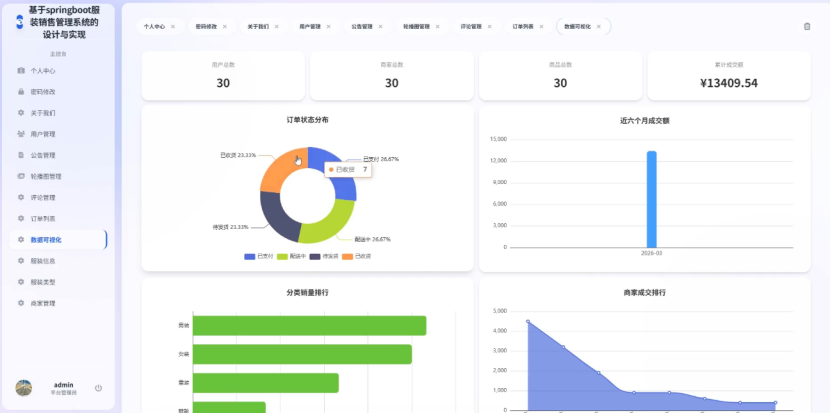Close the 订单列表 tab

541,26
